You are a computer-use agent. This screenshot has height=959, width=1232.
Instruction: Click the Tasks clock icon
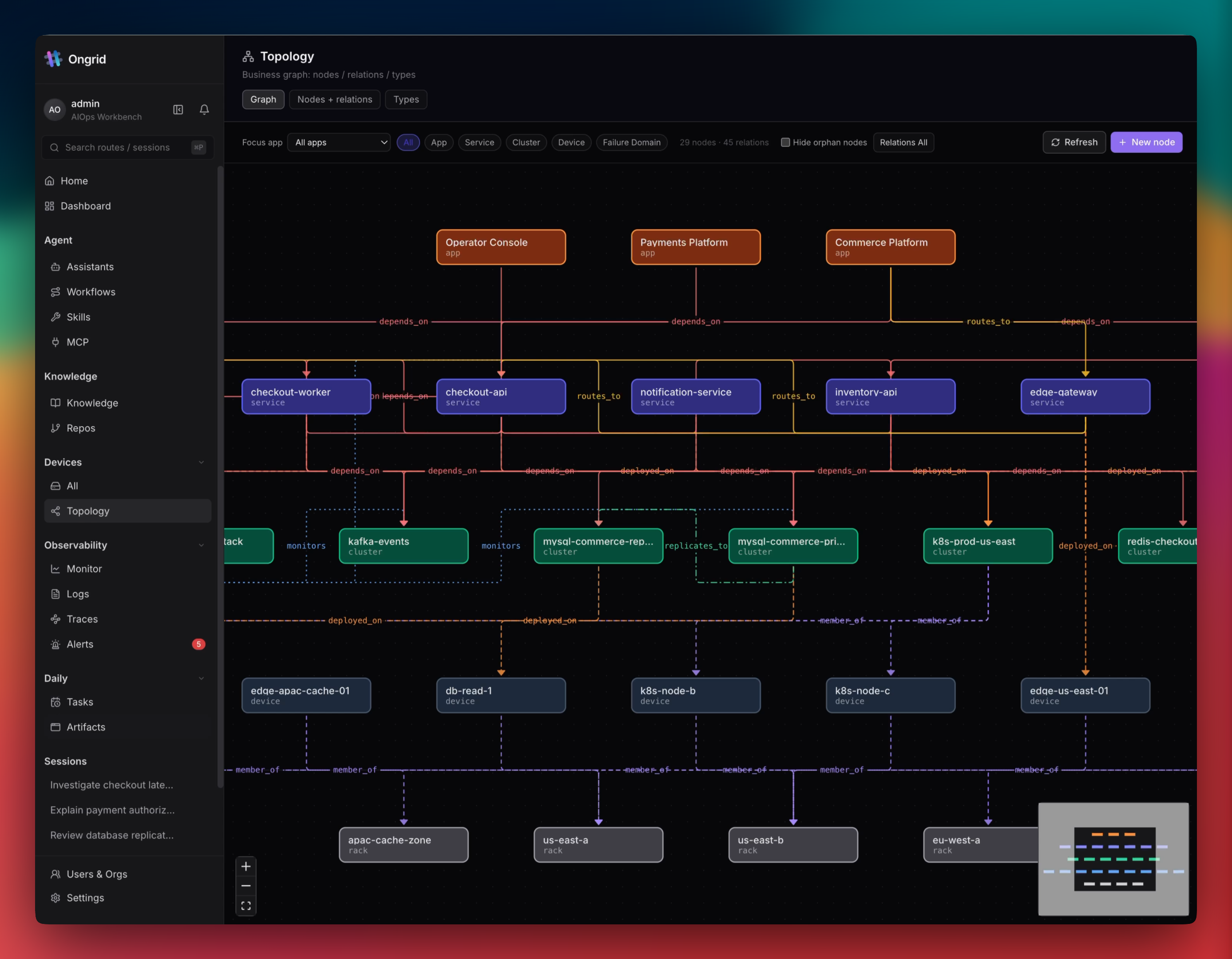click(55, 702)
